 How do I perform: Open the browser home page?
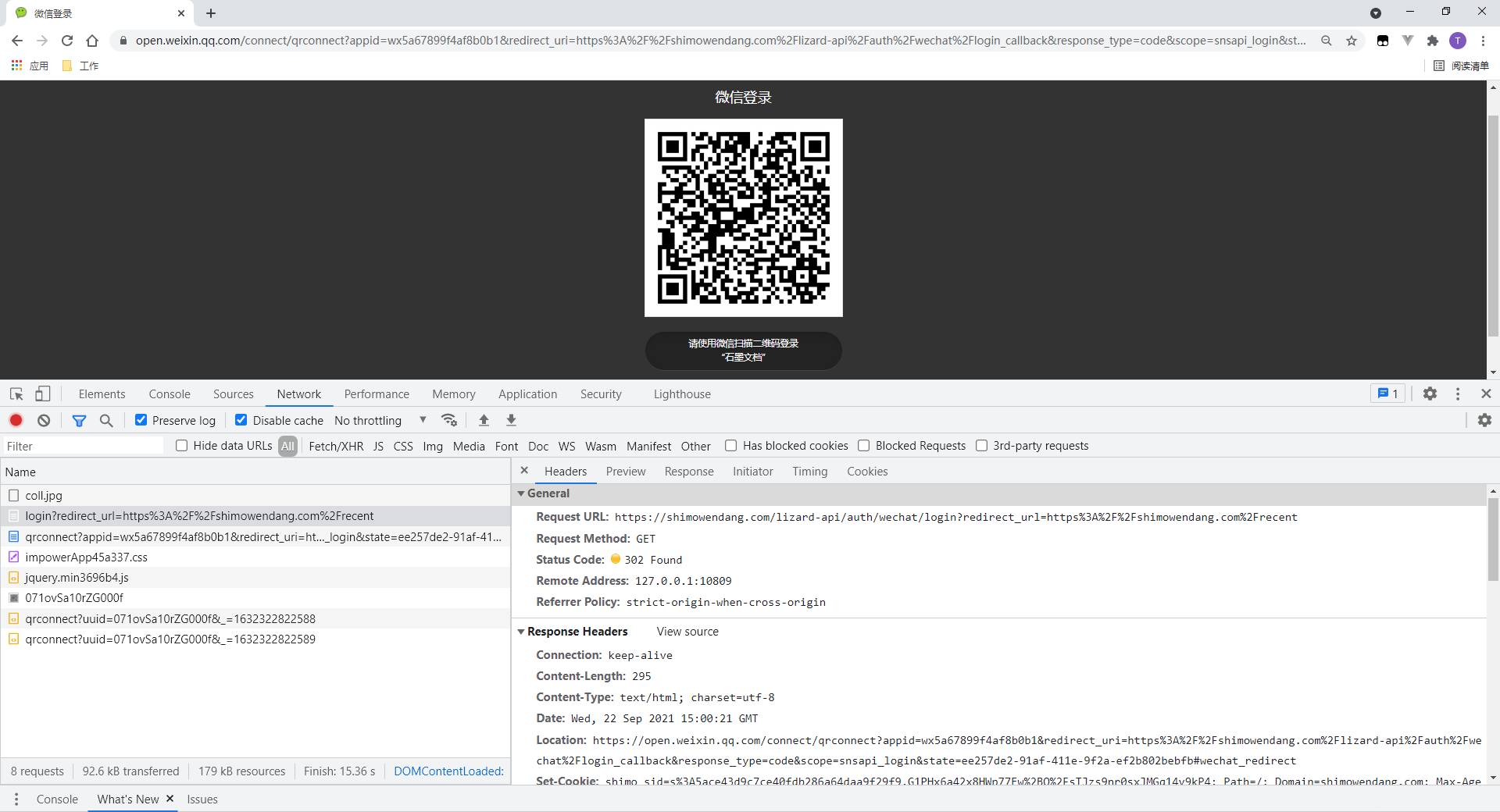point(92,41)
